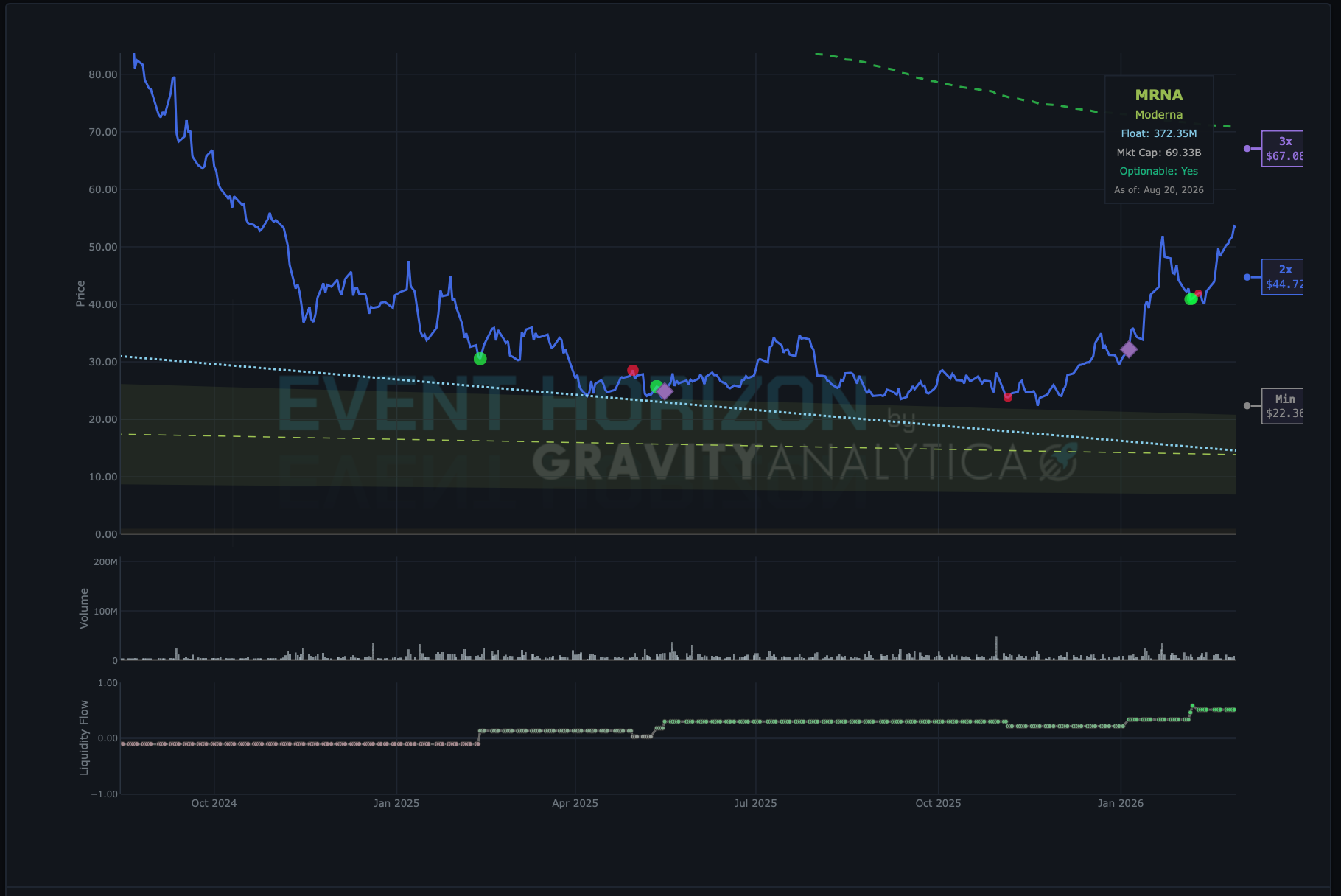Select the purple diamond marker near May 2025

[x=665, y=391]
